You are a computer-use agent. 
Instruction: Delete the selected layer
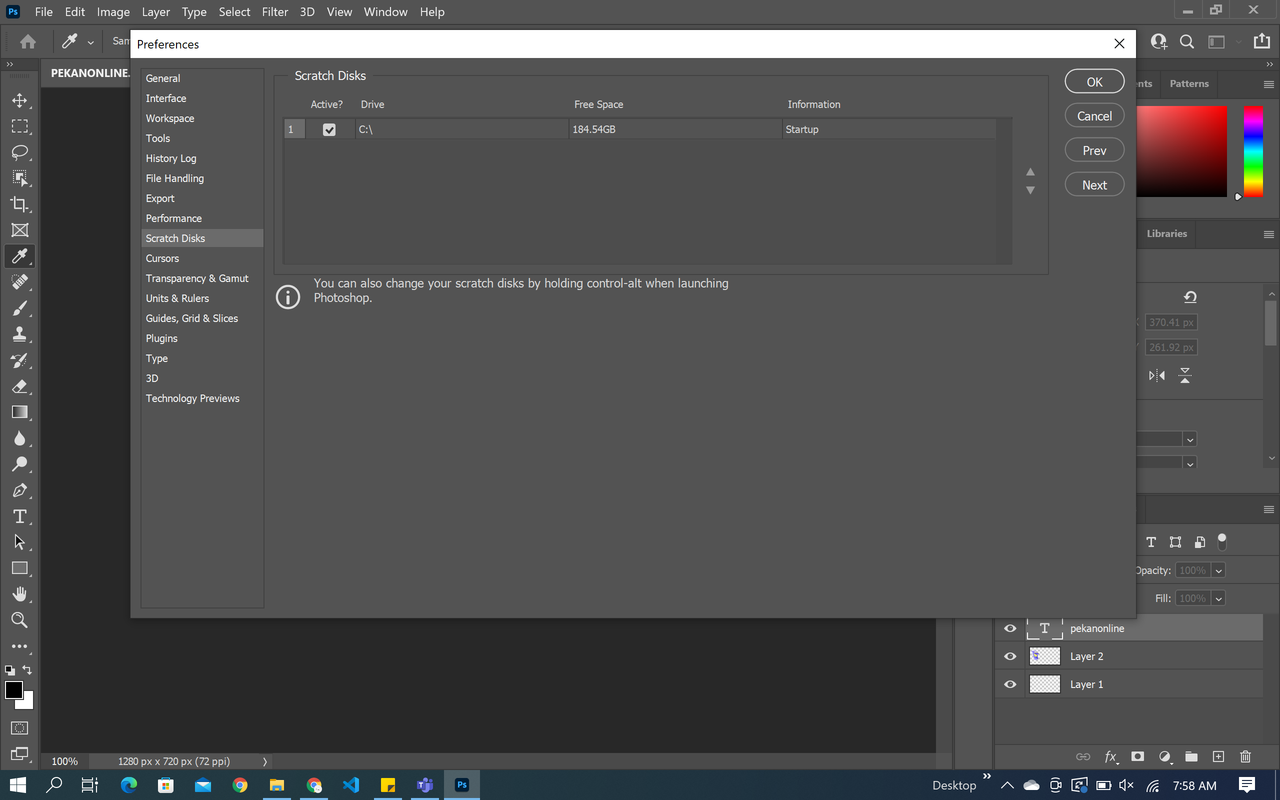click(1245, 757)
